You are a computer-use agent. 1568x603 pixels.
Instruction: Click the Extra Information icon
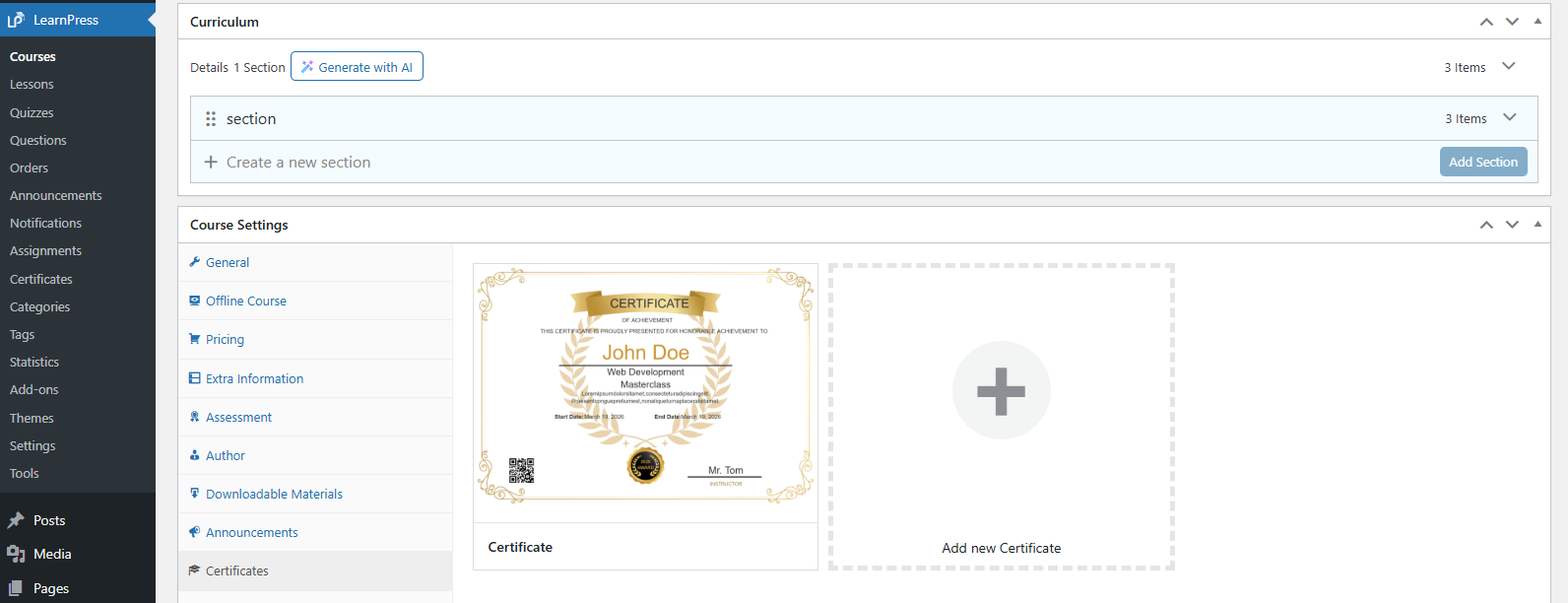(x=195, y=378)
